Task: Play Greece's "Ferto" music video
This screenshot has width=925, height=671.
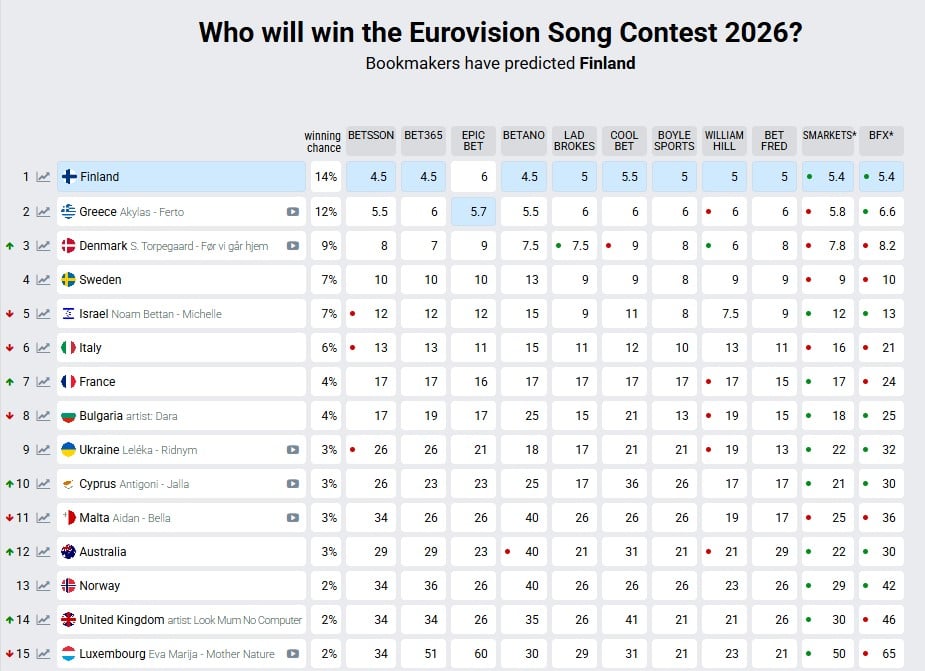Action: (295, 211)
